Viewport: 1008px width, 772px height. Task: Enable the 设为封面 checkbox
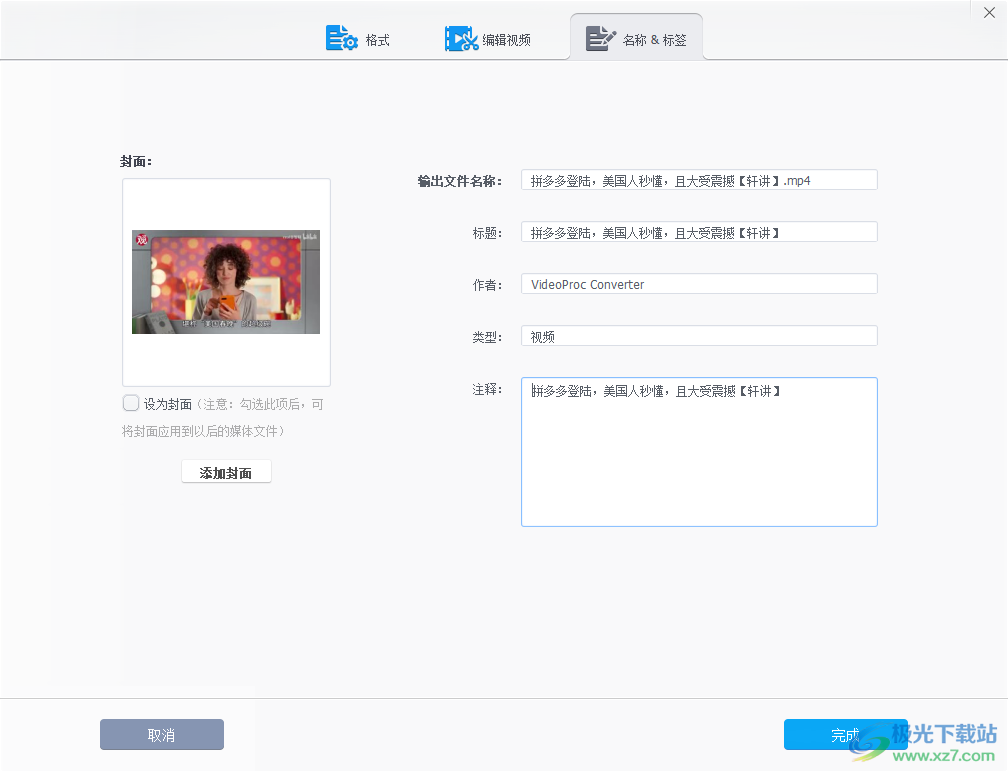click(x=131, y=402)
